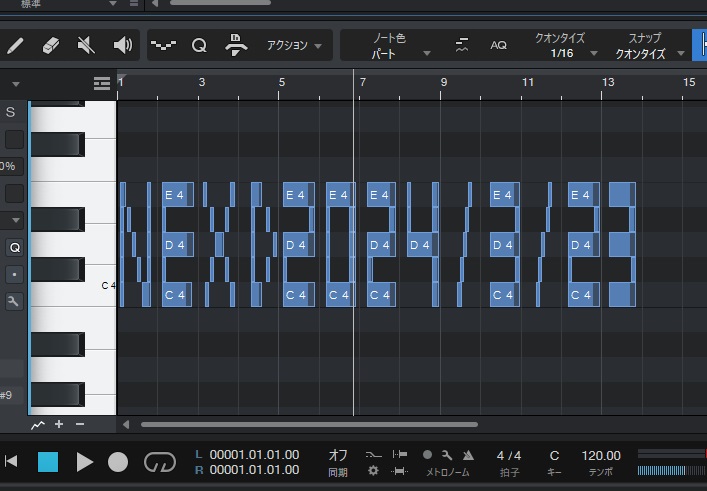This screenshot has width=707, height=491.
Task: Open the スナップ クオンタイズ dropdown
Action: click(x=648, y=46)
